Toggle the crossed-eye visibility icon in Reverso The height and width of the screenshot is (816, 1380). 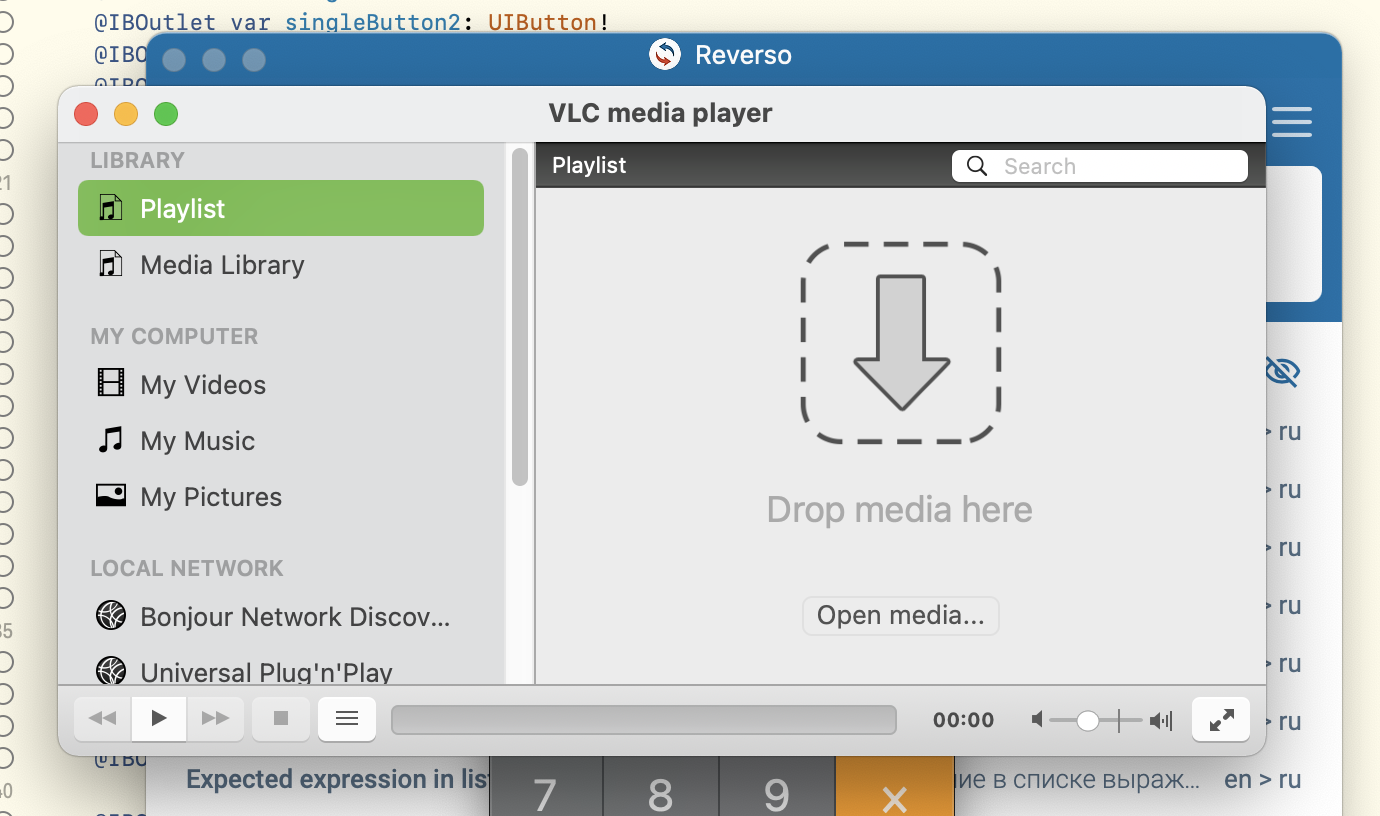1282,372
